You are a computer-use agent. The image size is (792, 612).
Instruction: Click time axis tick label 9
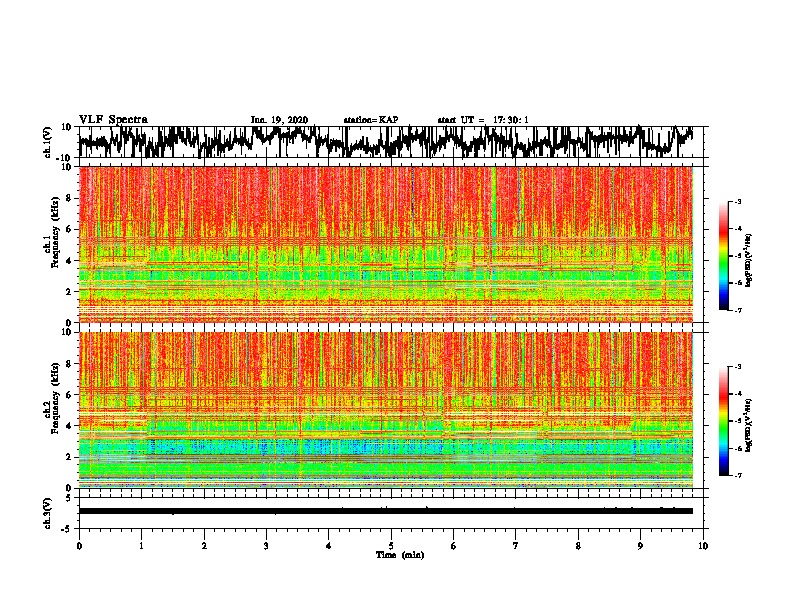coord(640,546)
